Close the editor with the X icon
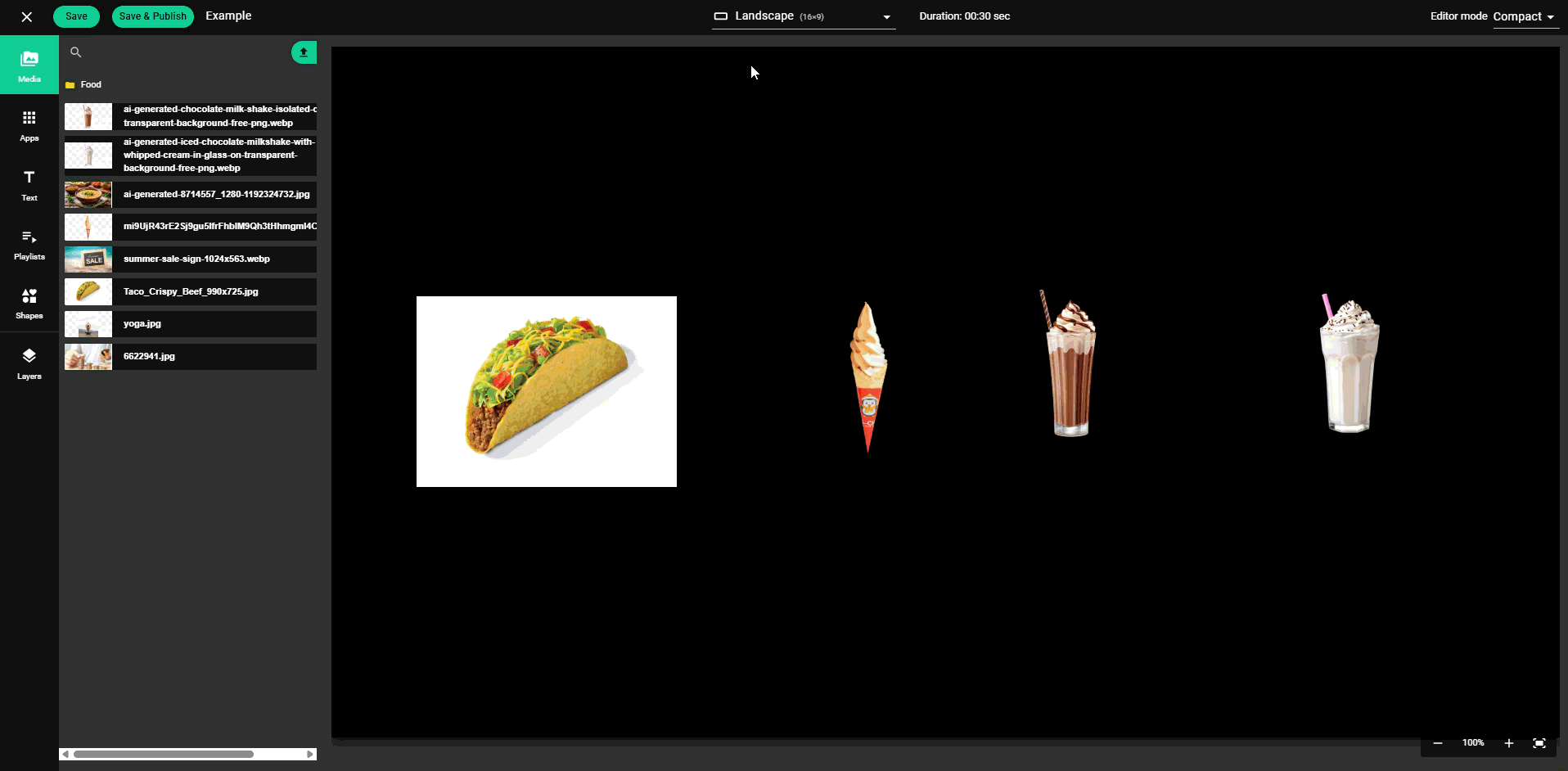Screen dimensions: 1568x771 click(26, 16)
